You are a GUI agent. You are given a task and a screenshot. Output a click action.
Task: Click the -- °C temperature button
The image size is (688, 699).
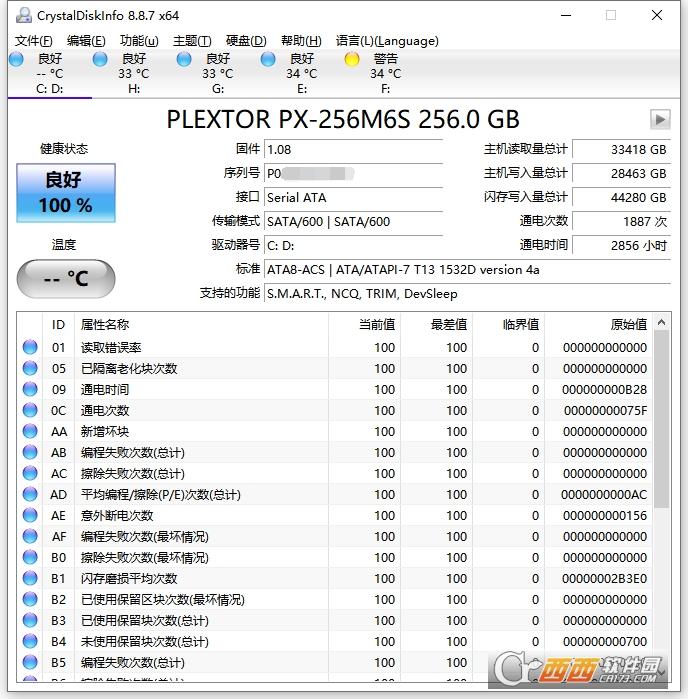[x=66, y=279]
